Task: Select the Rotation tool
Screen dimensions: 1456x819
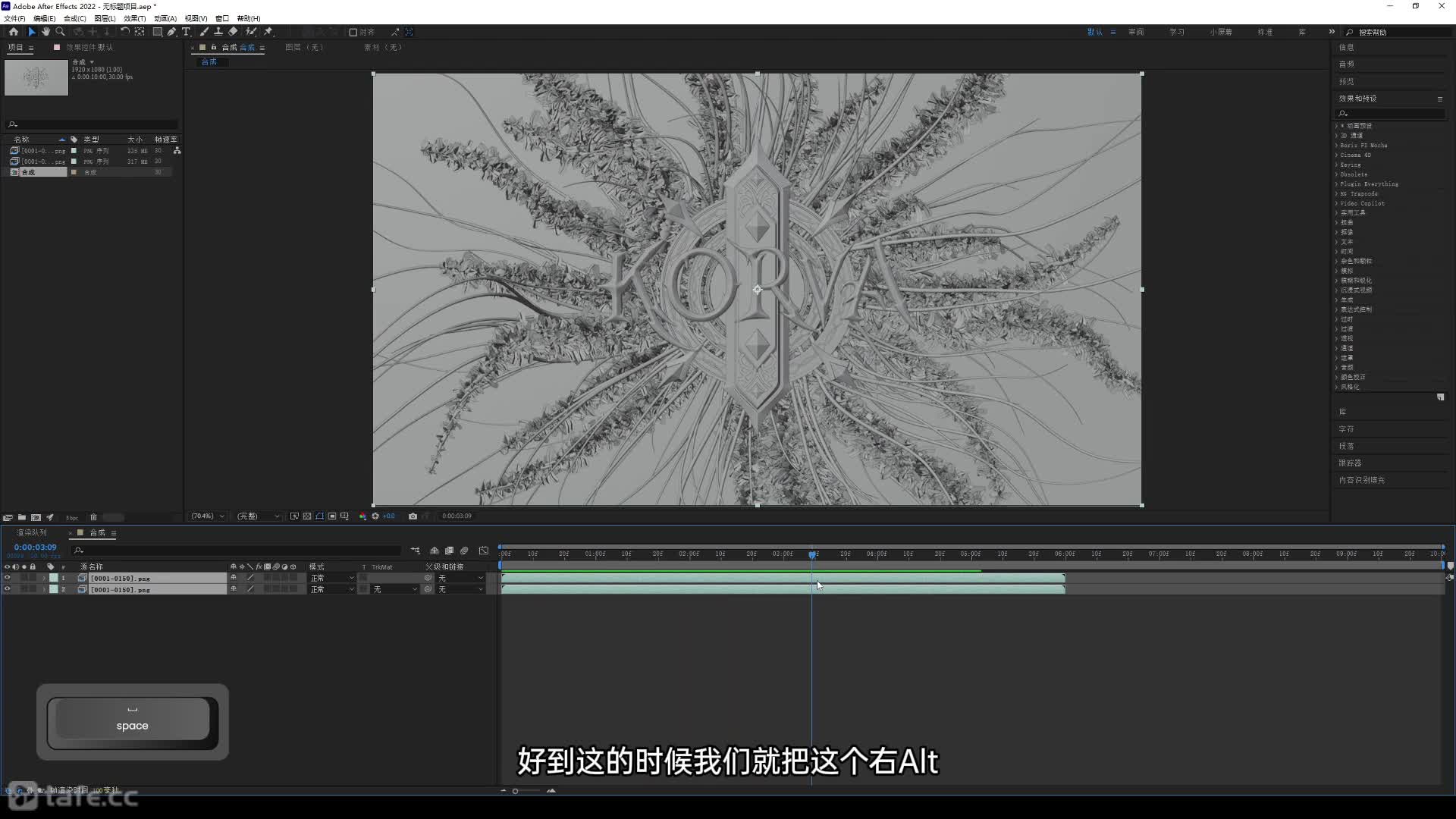Action: [124, 32]
